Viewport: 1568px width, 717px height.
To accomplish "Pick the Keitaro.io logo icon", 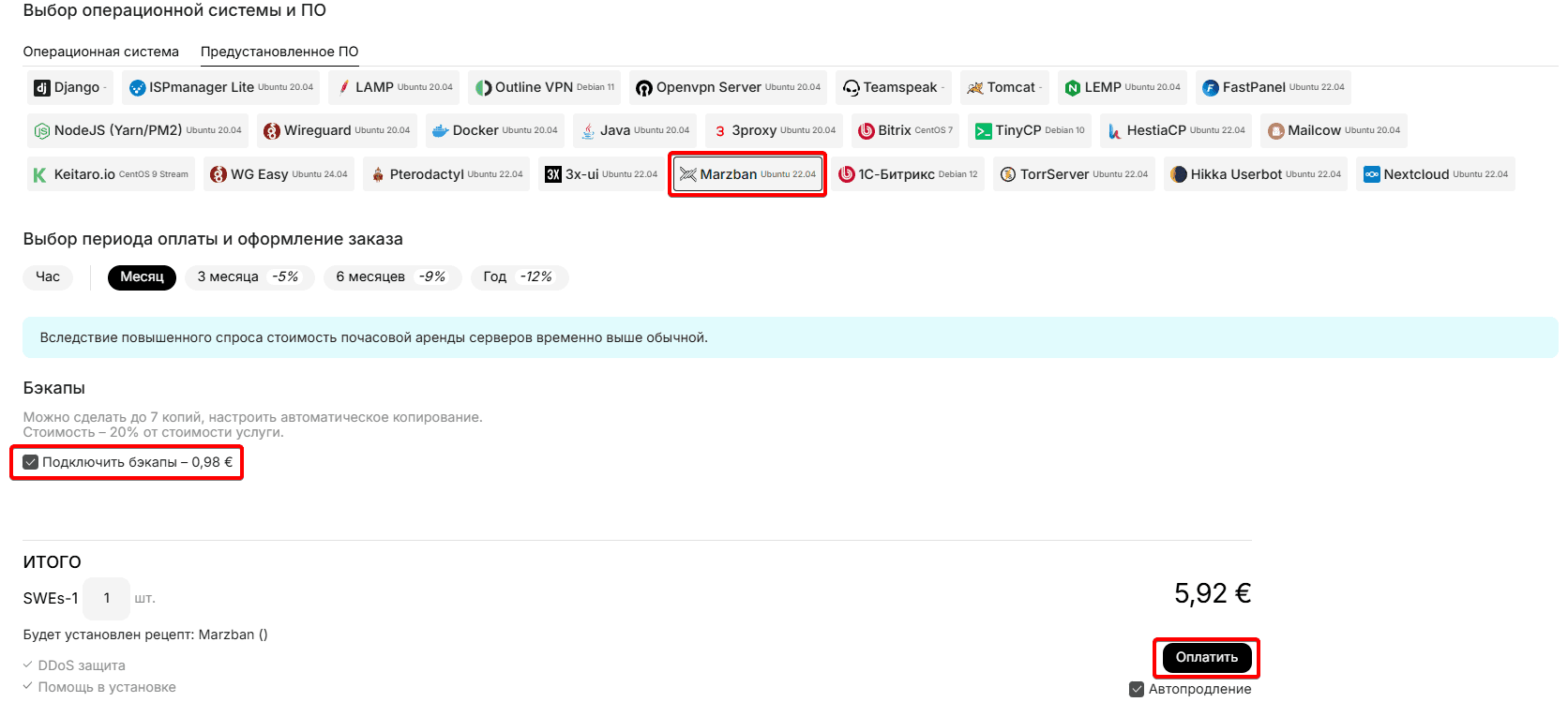I will point(39,175).
